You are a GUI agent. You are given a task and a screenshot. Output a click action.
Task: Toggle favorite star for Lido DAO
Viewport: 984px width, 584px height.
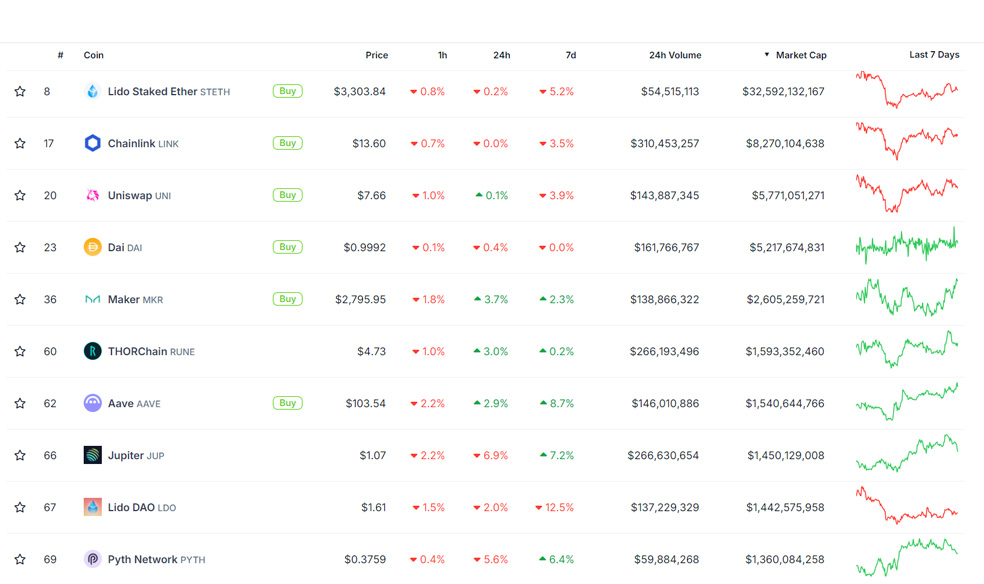coord(20,507)
